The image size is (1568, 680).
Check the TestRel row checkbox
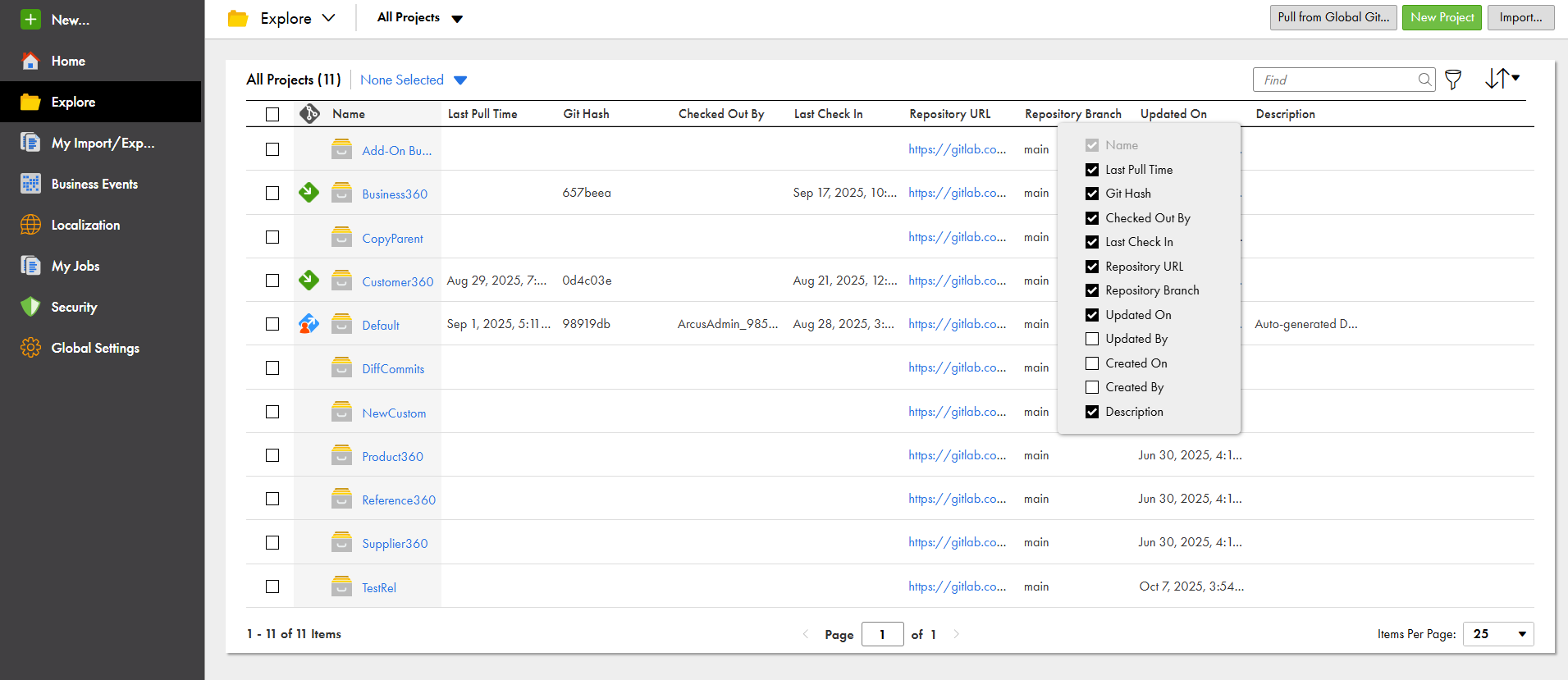[272, 586]
